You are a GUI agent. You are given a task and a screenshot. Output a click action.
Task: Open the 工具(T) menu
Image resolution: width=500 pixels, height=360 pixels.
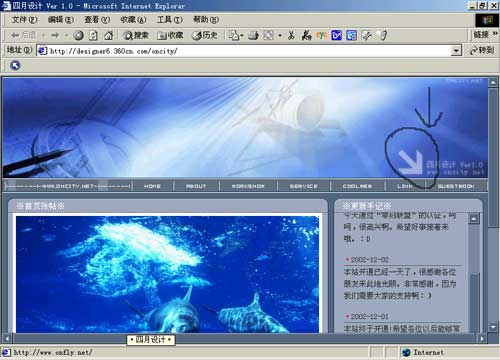pos(170,20)
